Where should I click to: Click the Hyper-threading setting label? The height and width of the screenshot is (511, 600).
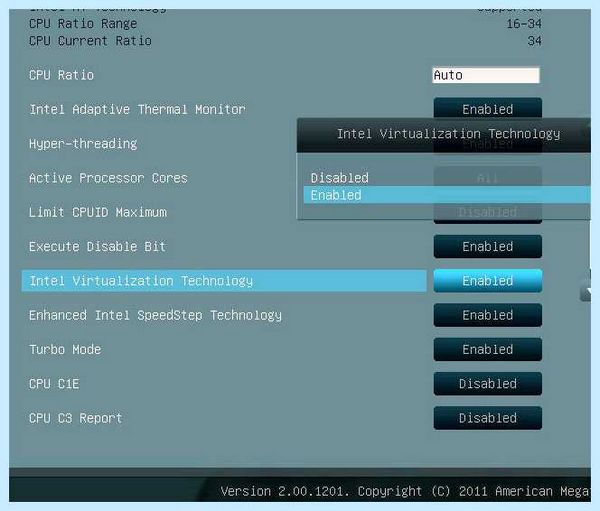[x=83, y=144]
